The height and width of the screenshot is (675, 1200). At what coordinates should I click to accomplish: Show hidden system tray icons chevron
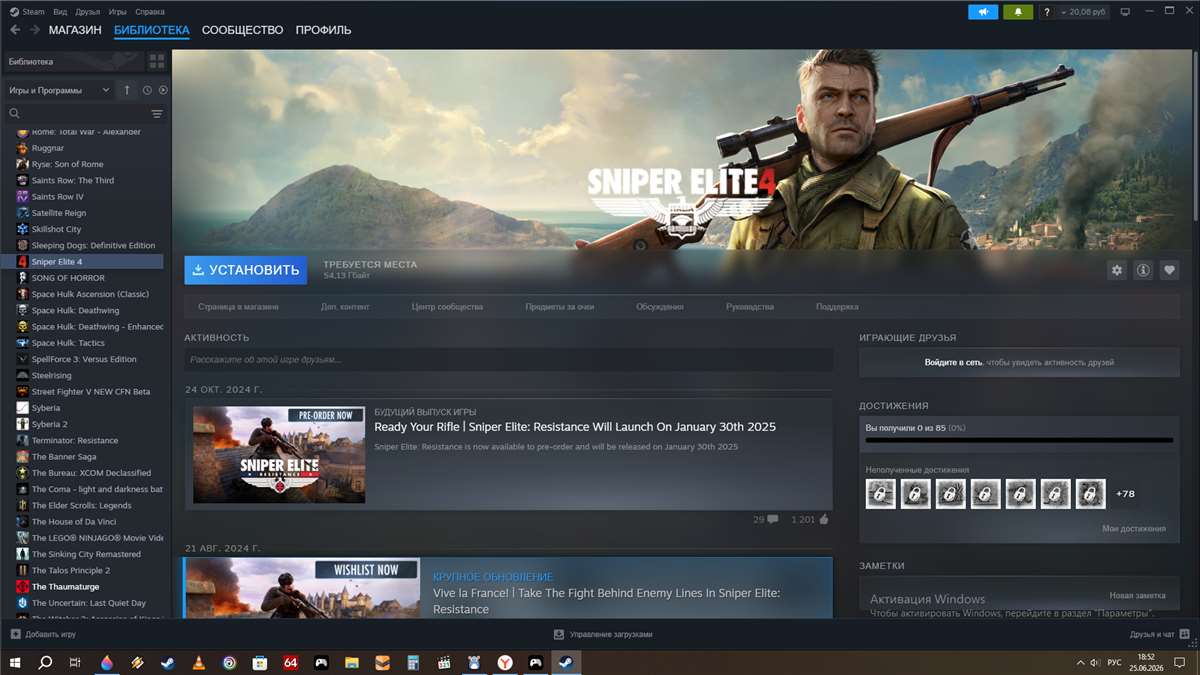pos(1080,662)
